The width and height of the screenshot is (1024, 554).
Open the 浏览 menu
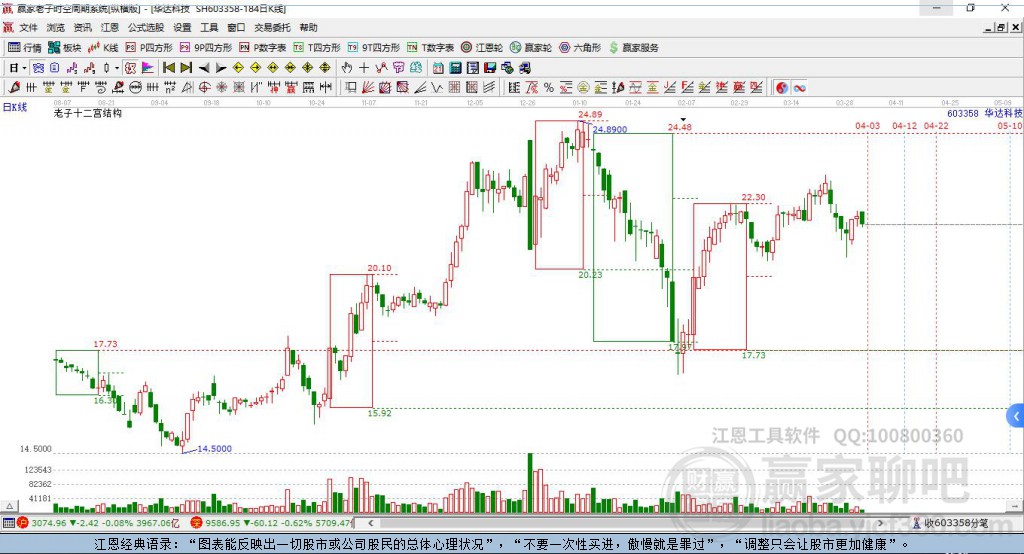pyautogui.click(x=56, y=27)
